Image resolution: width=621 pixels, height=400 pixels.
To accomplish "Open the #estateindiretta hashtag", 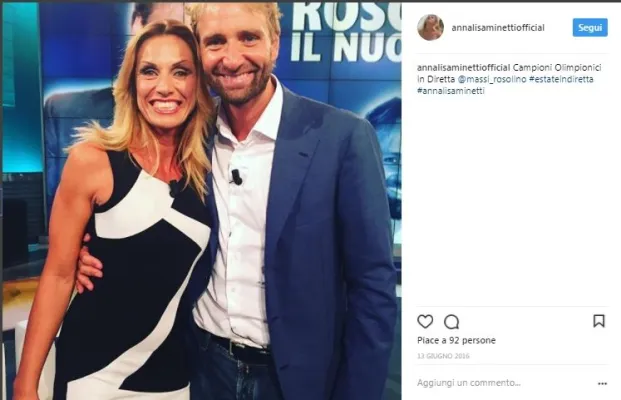I will 561,79.
